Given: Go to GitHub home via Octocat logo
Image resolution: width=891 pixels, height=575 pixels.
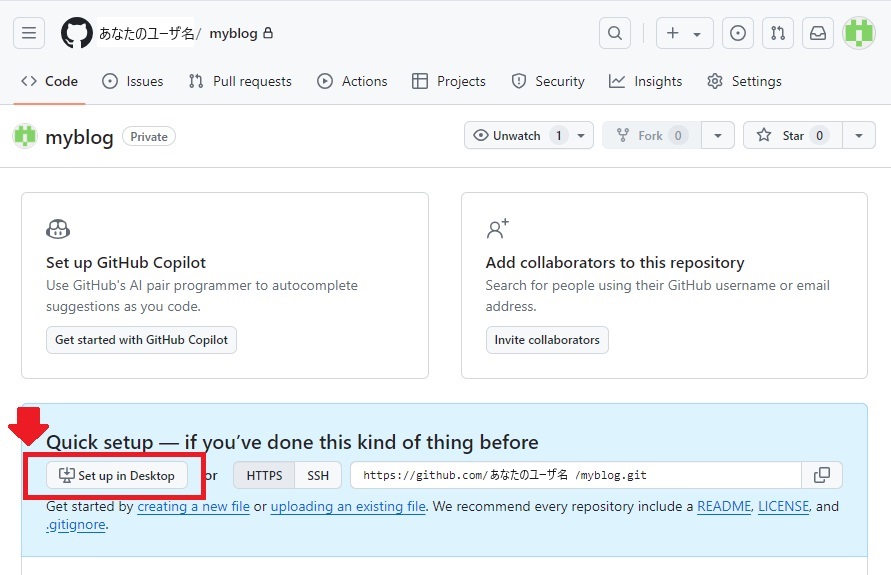Looking at the screenshot, I should point(77,33).
